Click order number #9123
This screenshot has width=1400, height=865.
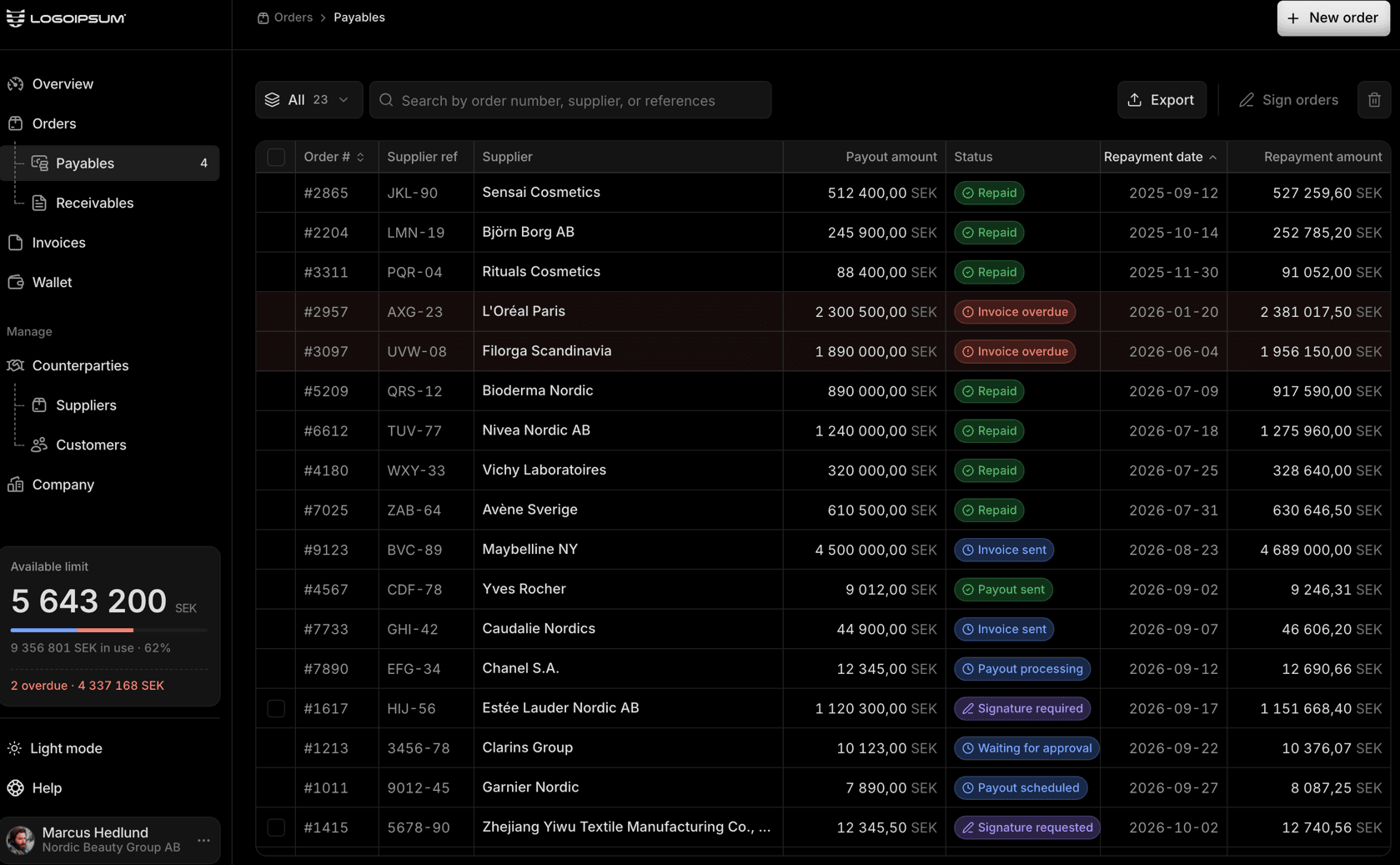(x=326, y=550)
